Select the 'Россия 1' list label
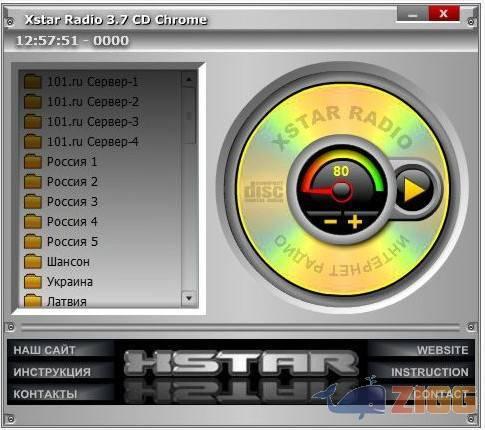This screenshot has height=430, width=485. pos(72,162)
